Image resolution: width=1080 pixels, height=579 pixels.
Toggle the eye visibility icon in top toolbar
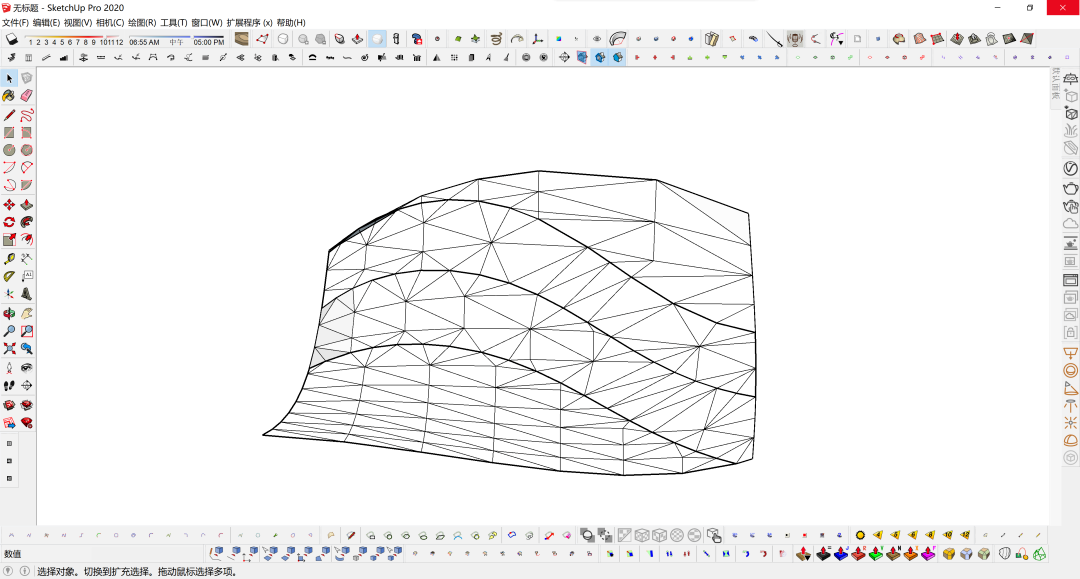pyautogui.click(x=597, y=39)
